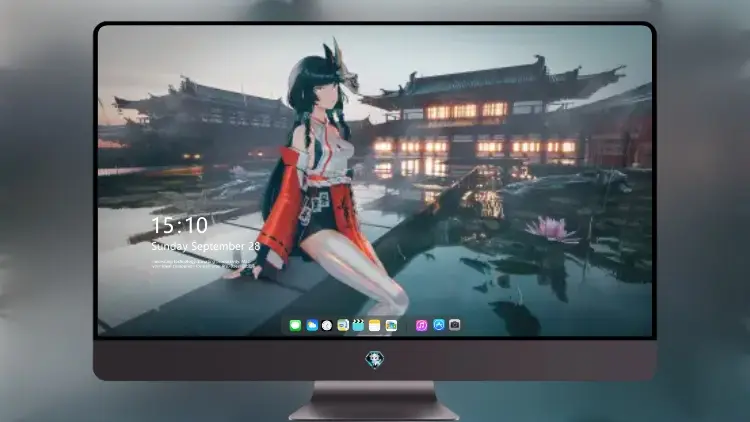The image size is (750, 422).
Task: Open the Camera app in the dock
Action: (454, 325)
